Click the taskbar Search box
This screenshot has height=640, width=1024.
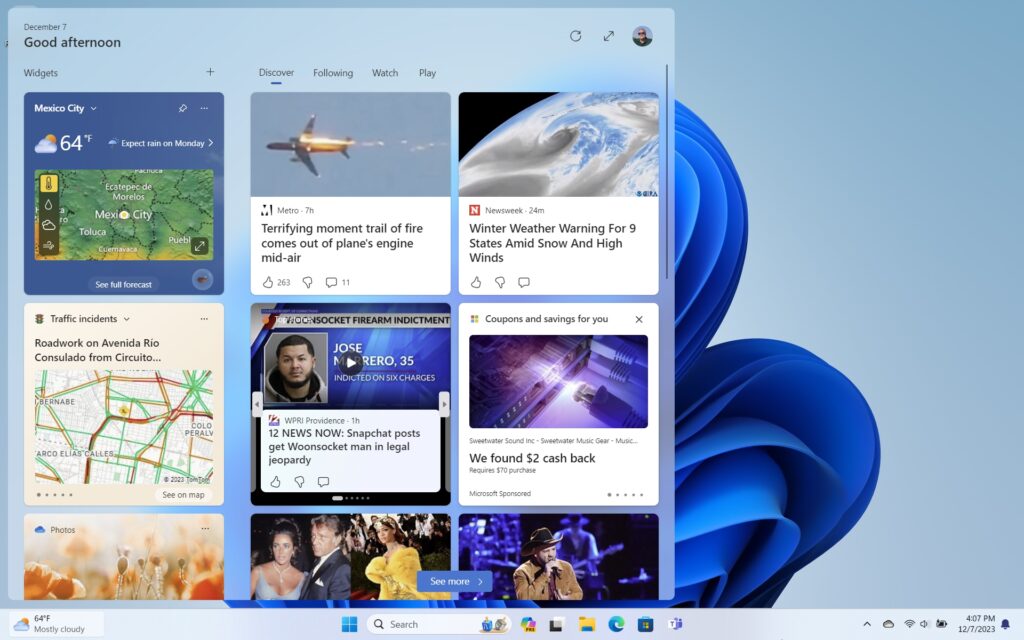(x=438, y=624)
